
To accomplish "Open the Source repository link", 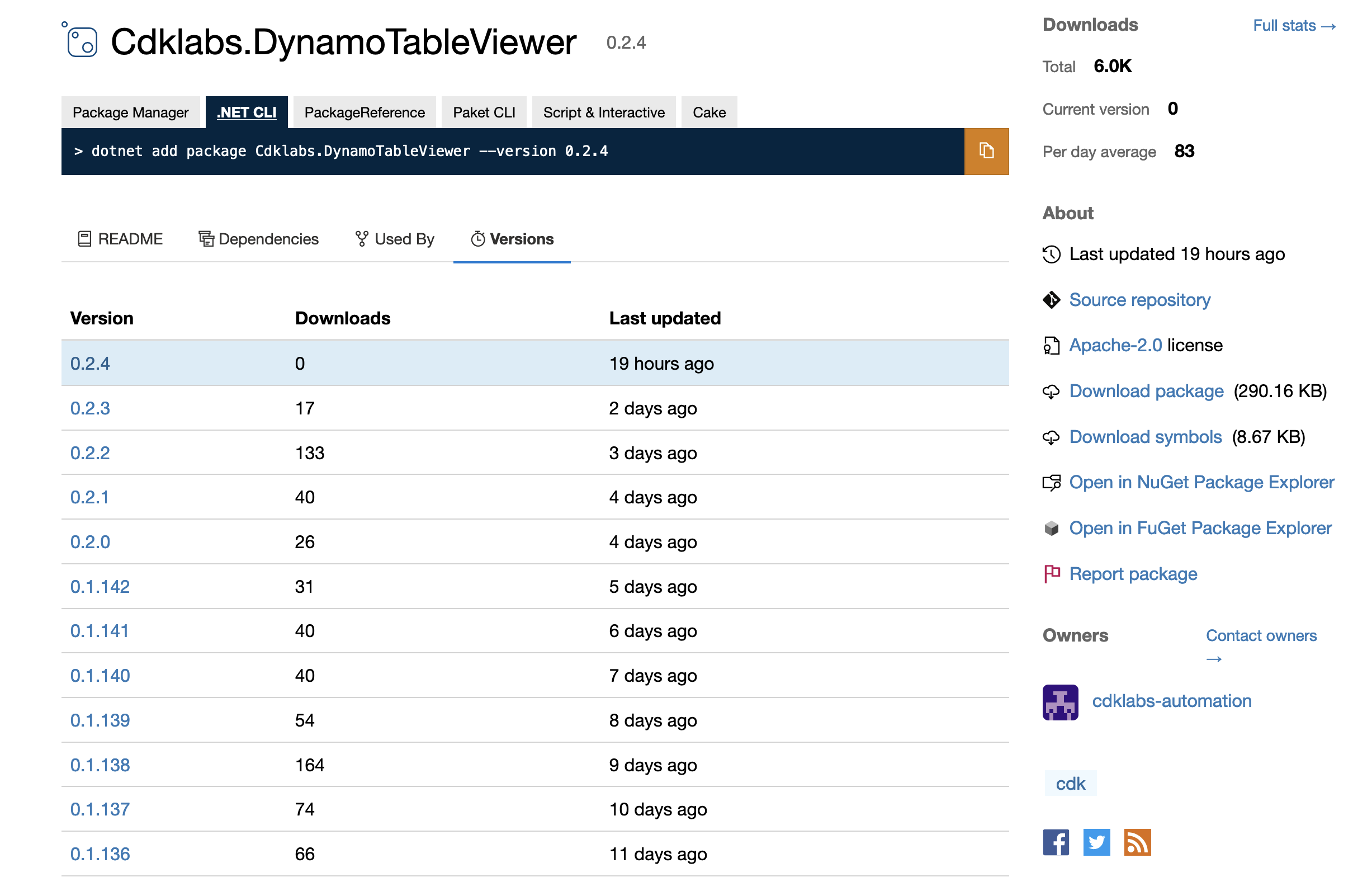I will coord(1139,300).
